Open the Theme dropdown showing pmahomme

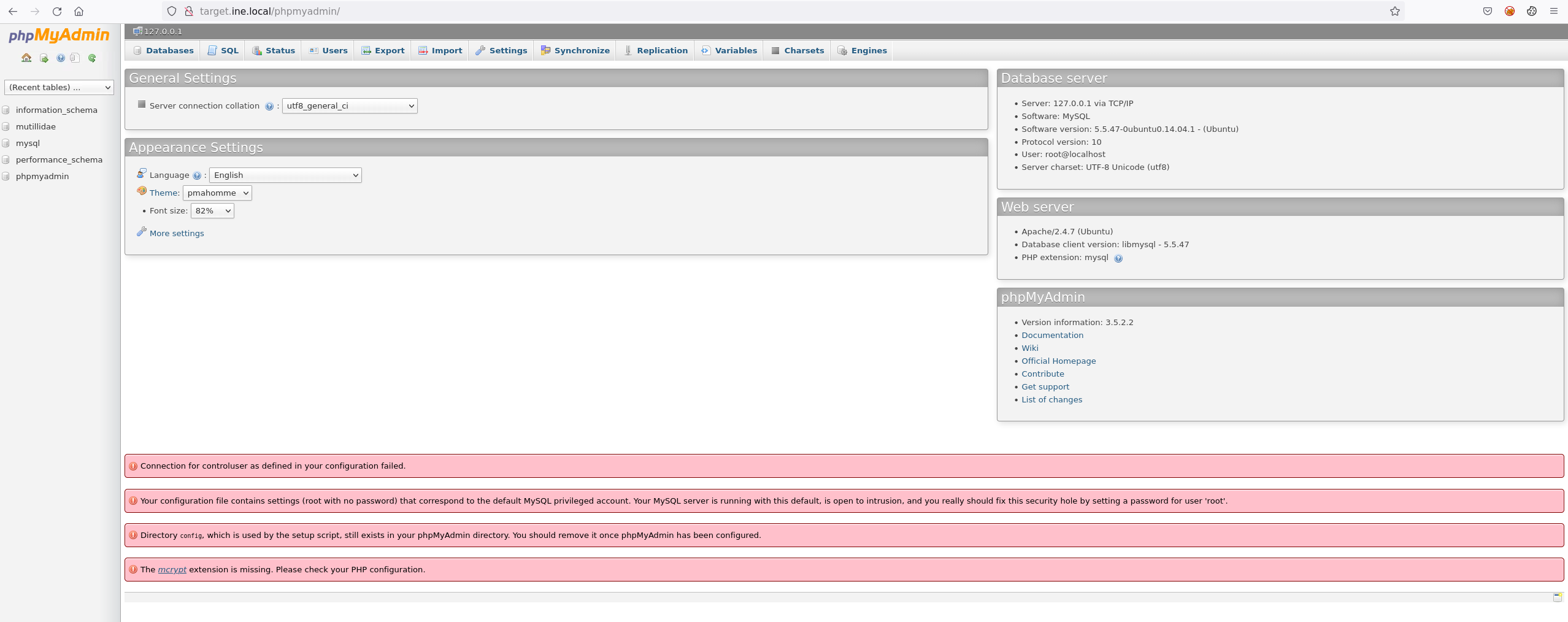point(217,193)
